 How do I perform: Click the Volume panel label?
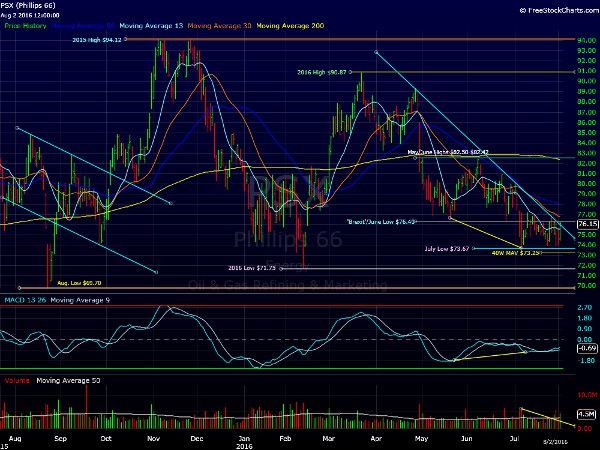pos(17,380)
